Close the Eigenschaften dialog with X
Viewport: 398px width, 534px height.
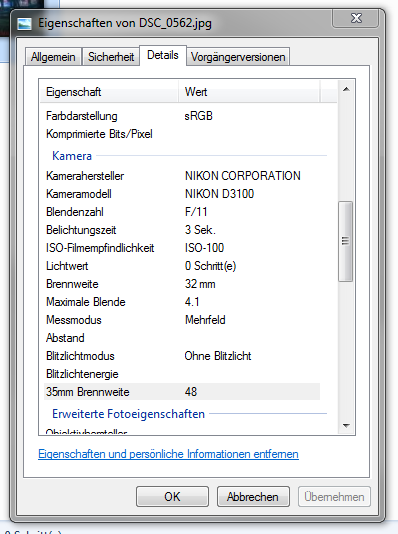coord(356,18)
